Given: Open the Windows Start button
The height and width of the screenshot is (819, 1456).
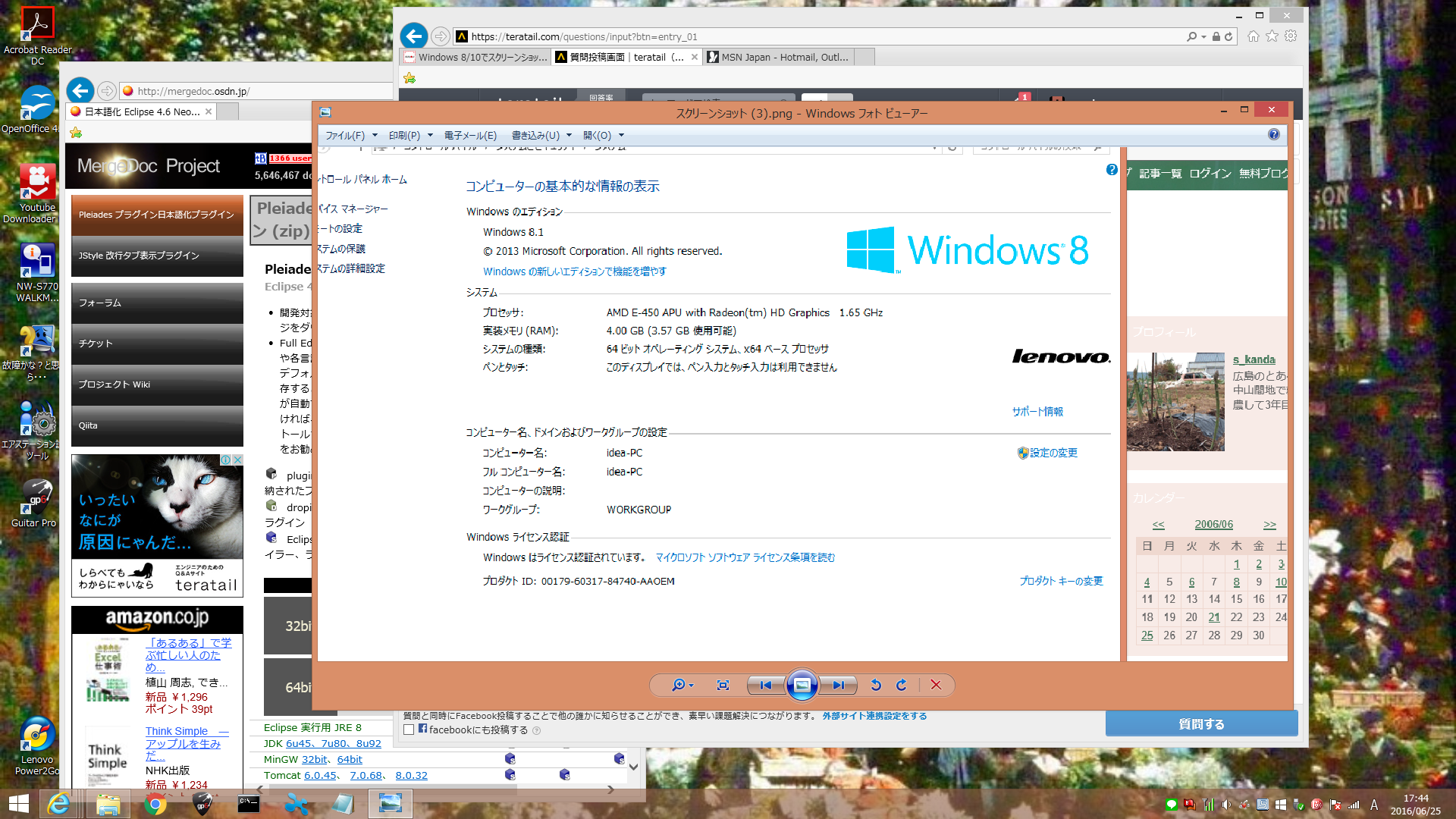Looking at the screenshot, I should tap(18, 803).
